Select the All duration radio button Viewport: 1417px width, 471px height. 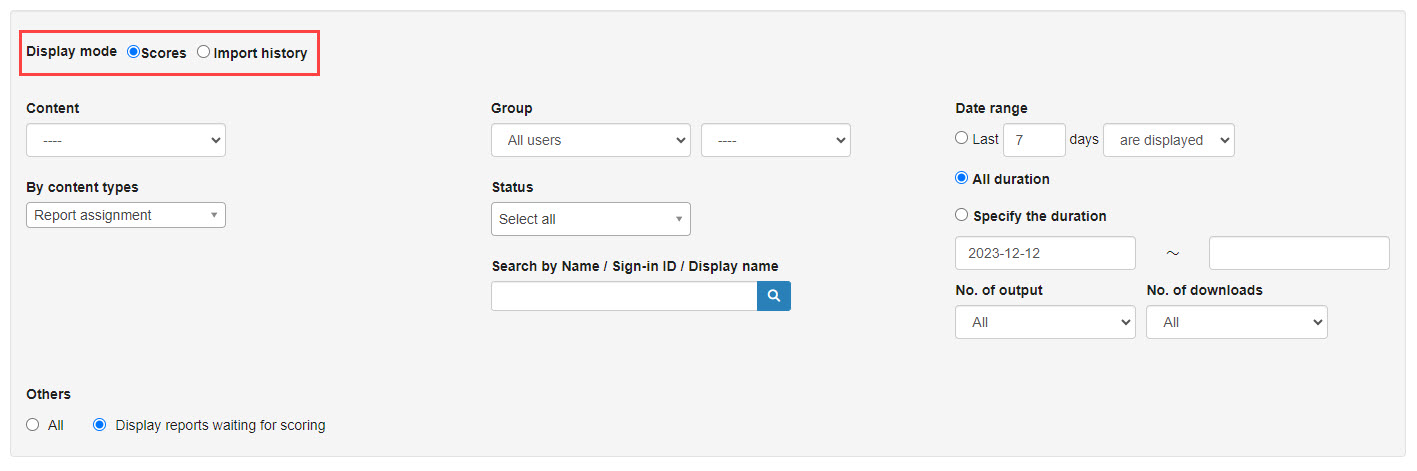pos(962,179)
